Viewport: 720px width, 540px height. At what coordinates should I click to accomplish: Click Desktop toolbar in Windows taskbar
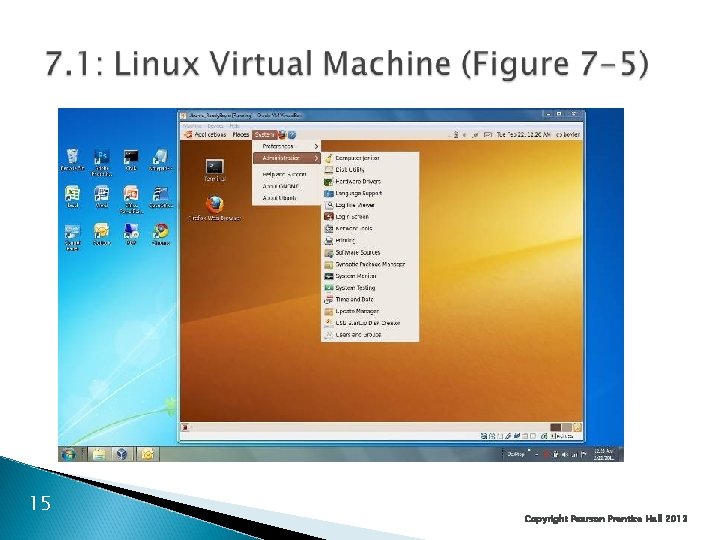[x=516, y=454]
